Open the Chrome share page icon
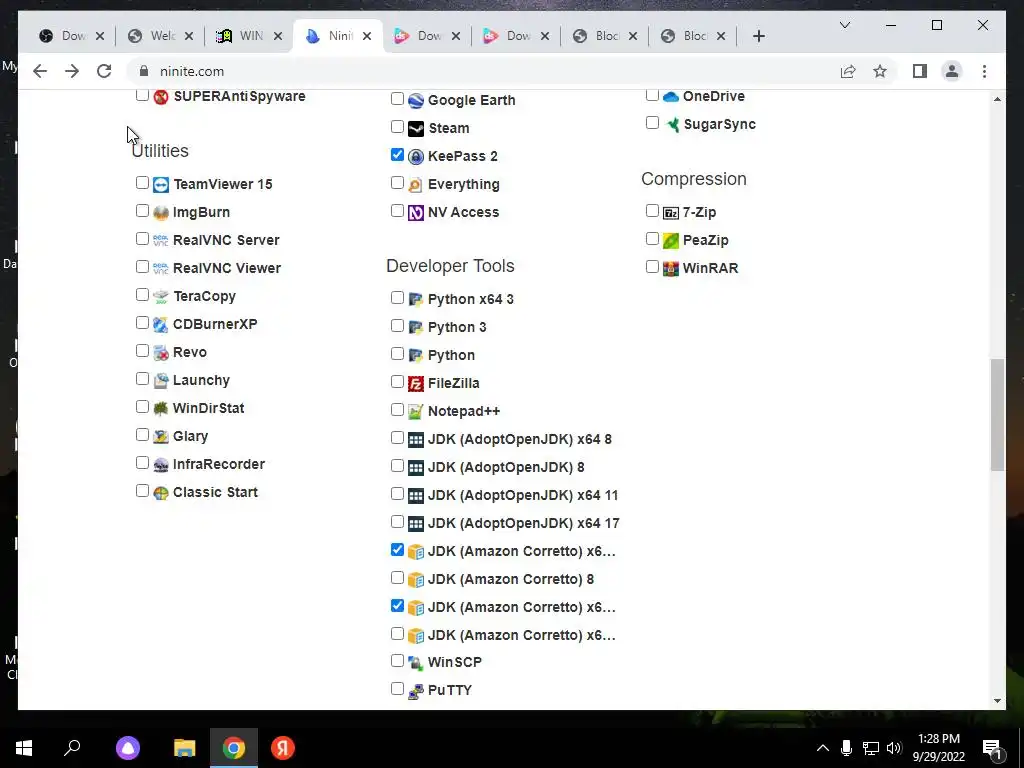The height and width of the screenshot is (768, 1024). tap(848, 71)
